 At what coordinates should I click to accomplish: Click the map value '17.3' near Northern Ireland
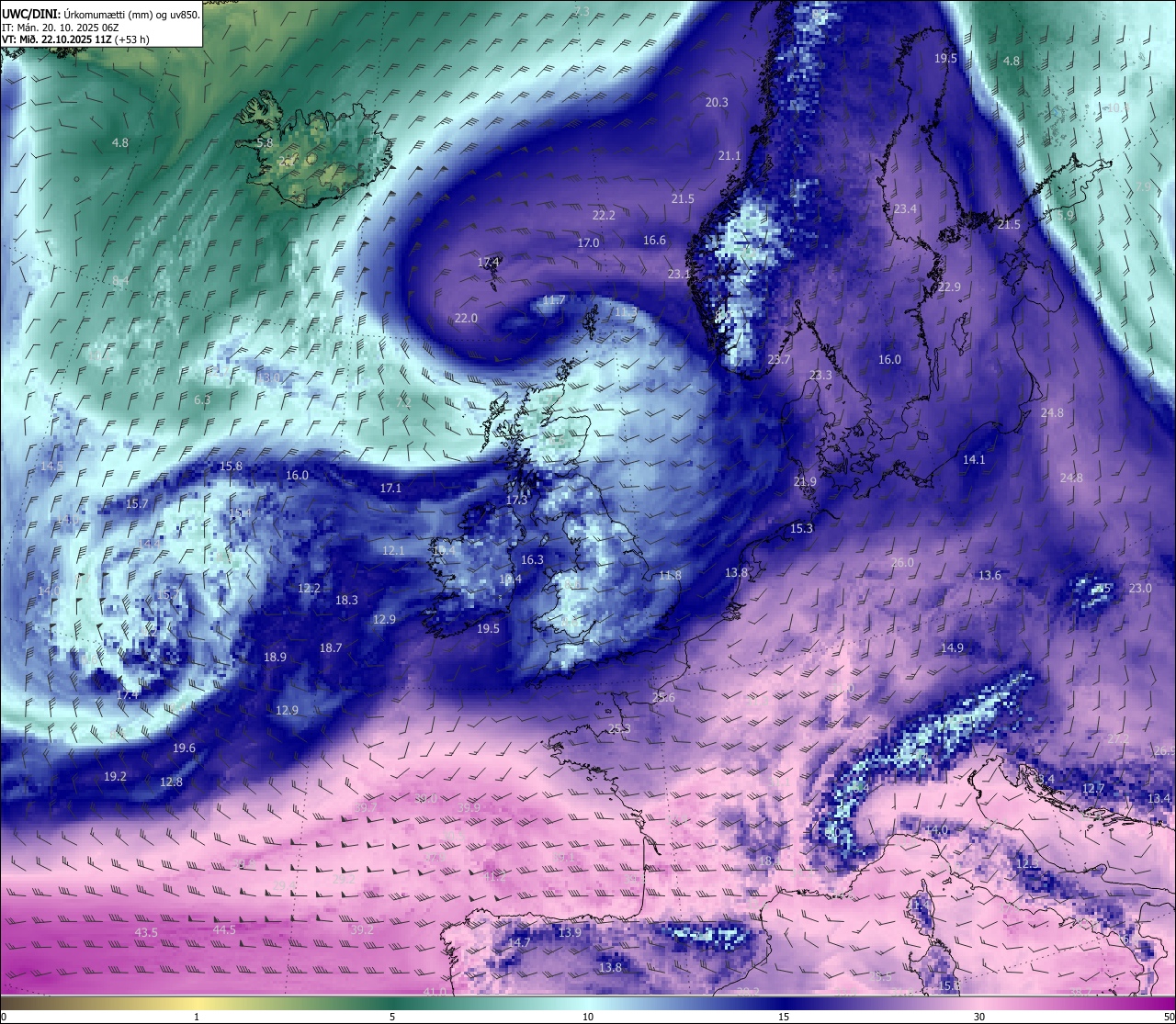point(517,500)
